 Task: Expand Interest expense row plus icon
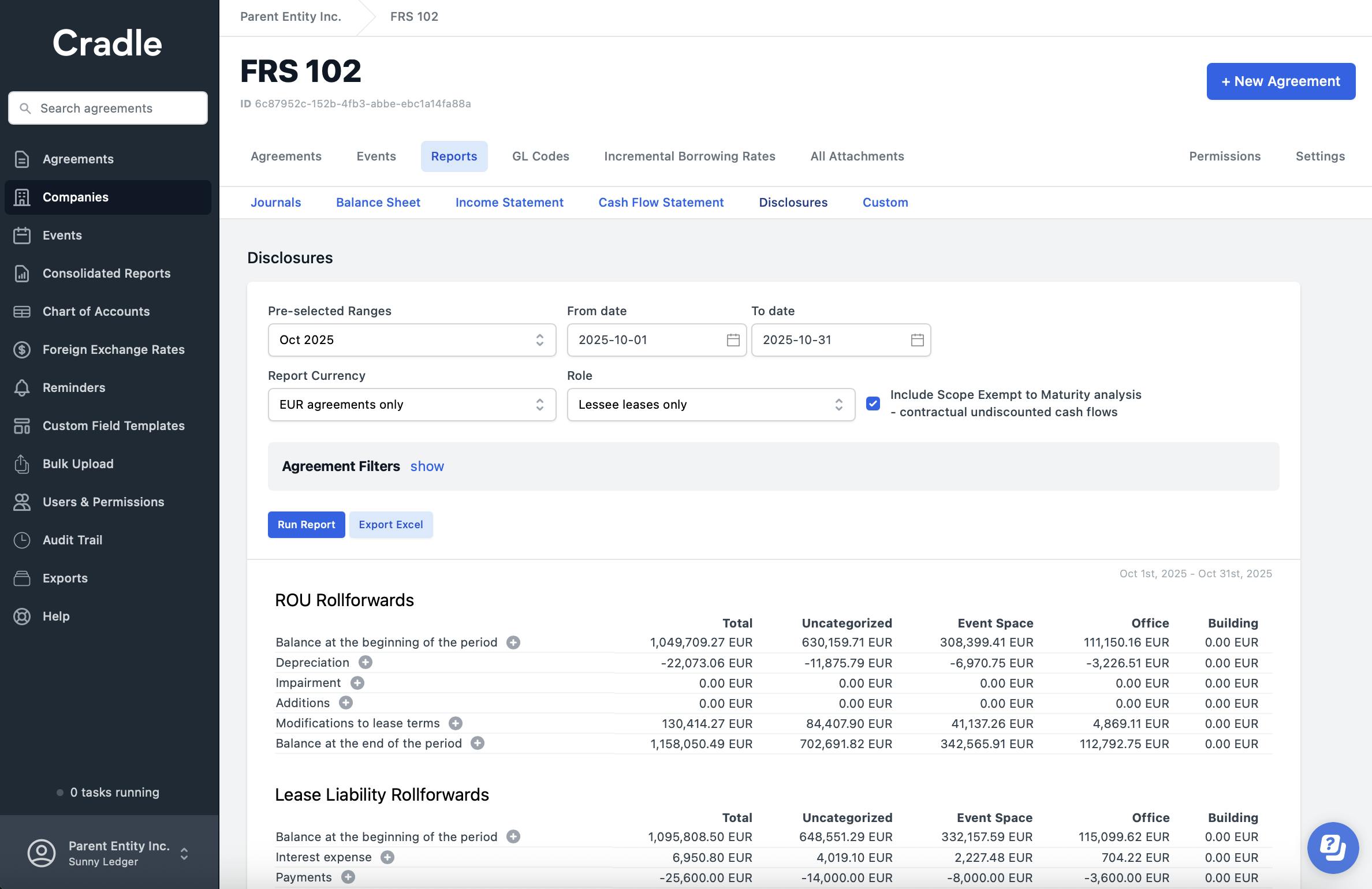387,857
